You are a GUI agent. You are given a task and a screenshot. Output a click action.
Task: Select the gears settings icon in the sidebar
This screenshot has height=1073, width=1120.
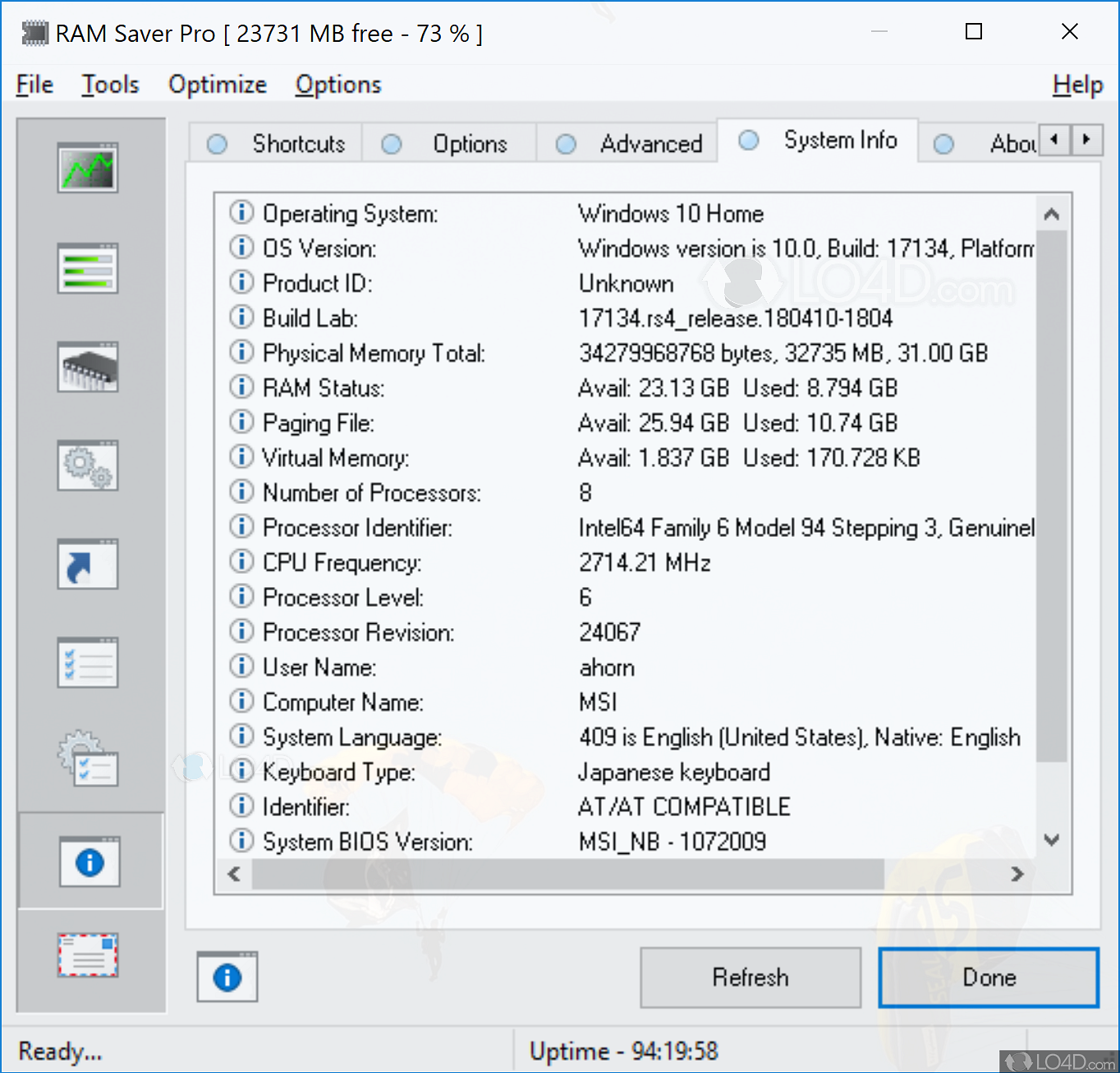[88, 465]
